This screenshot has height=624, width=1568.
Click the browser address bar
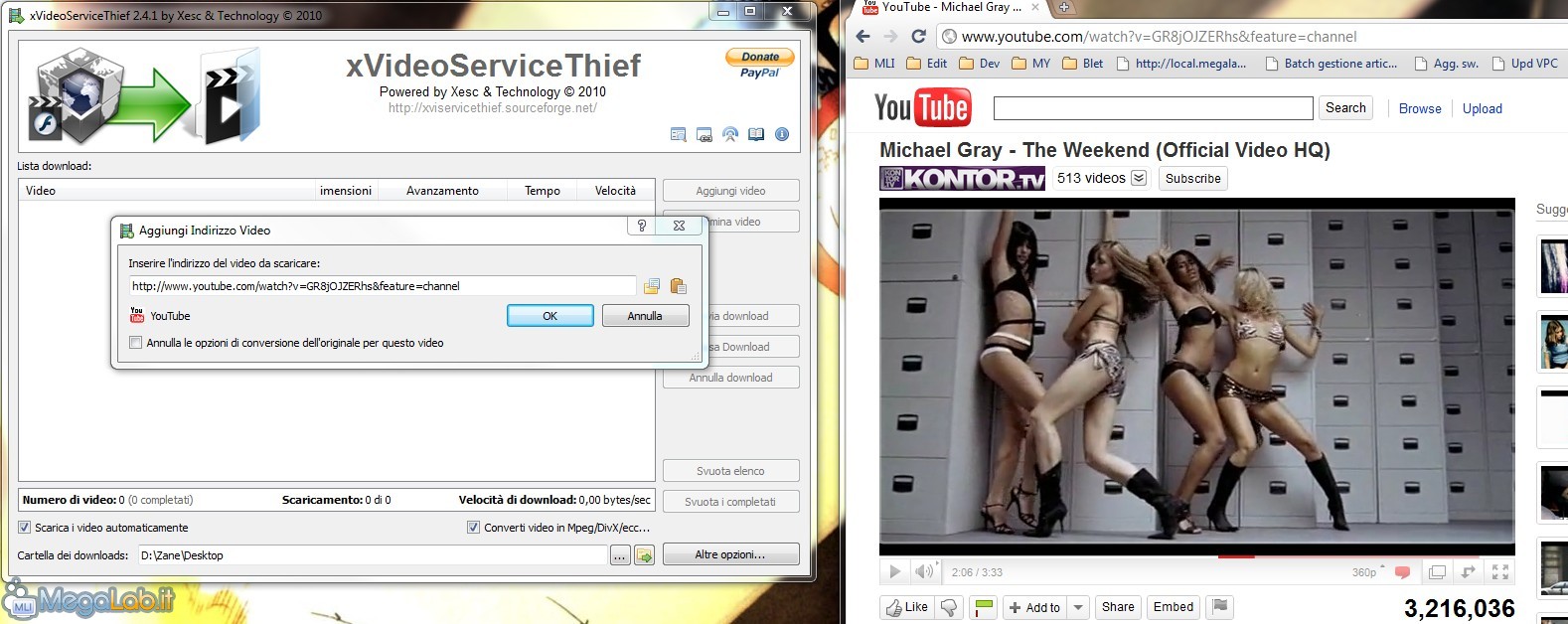tap(1252, 37)
